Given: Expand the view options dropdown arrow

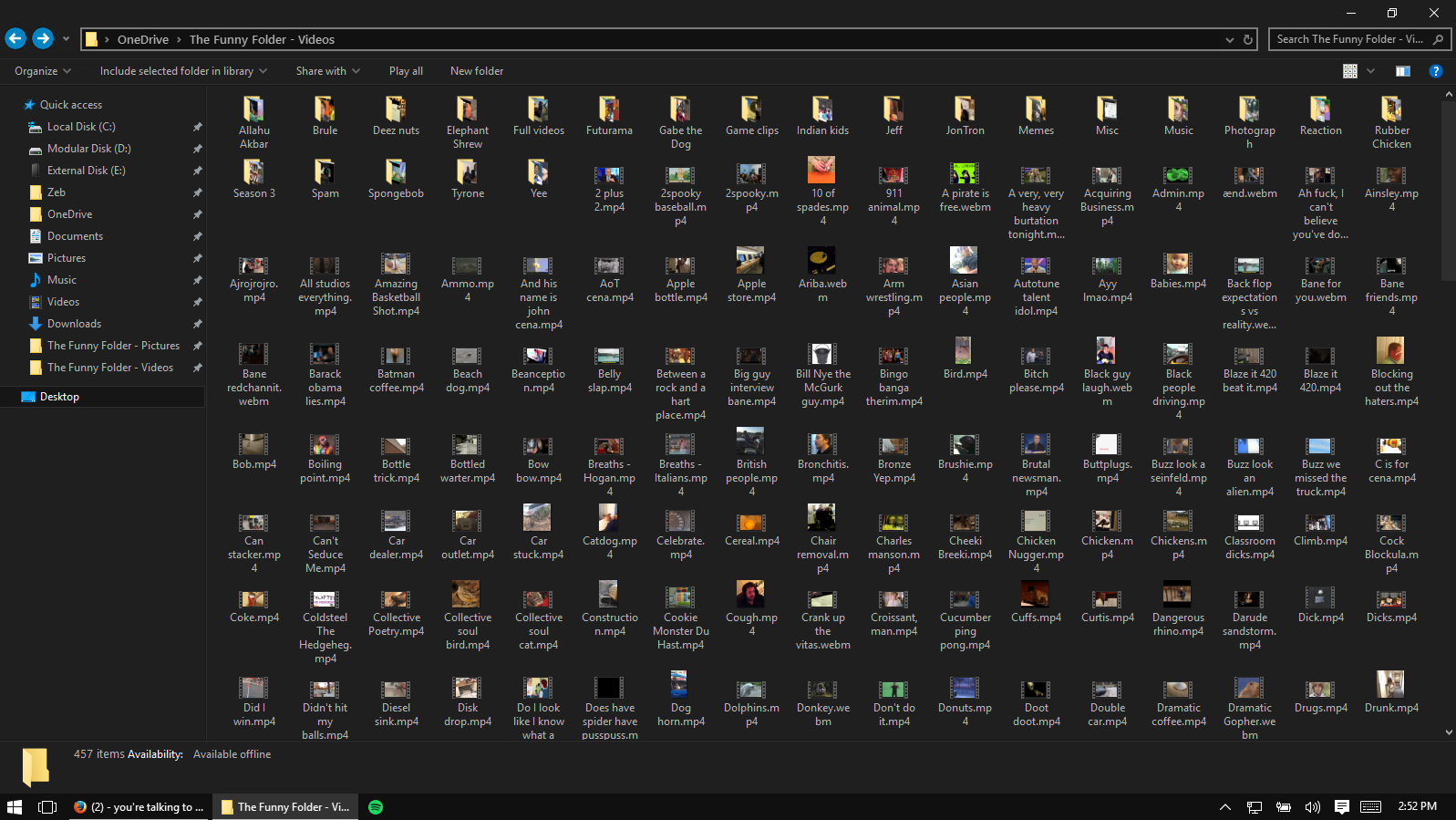Looking at the screenshot, I should 1370,71.
